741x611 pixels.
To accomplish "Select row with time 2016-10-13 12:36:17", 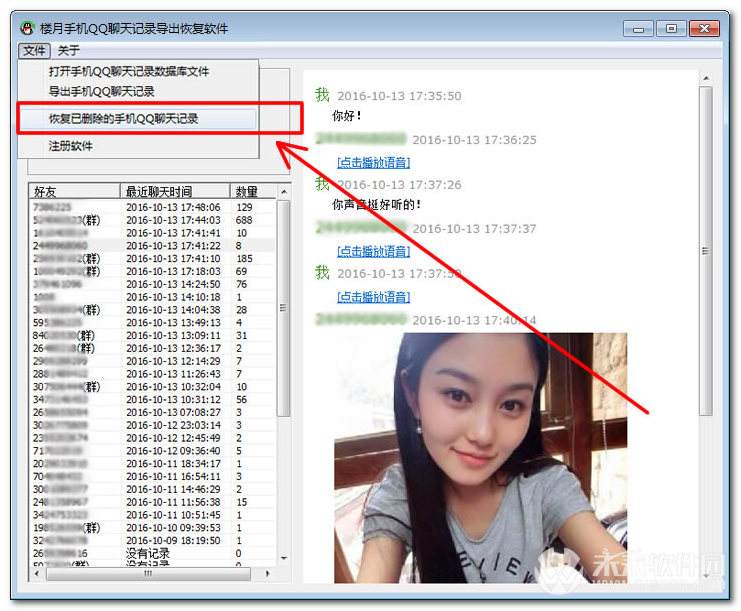I will point(152,348).
